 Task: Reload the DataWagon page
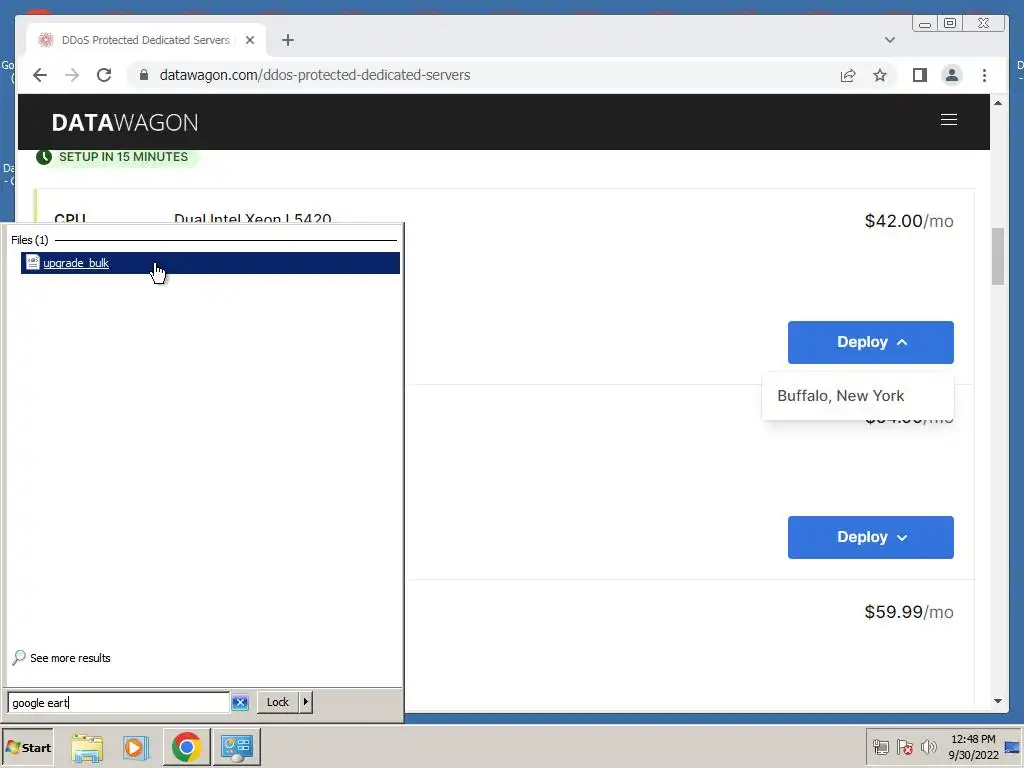tap(104, 75)
